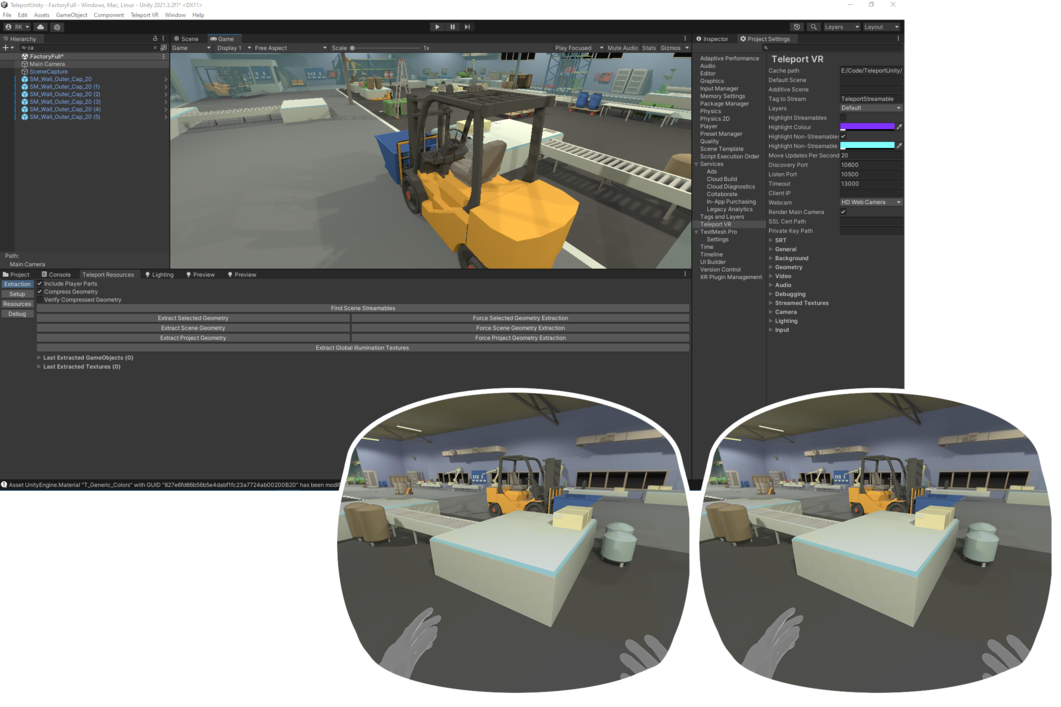Open the Display 1 dropdown
The image size is (1061, 707).
click(x=233, y=48)
